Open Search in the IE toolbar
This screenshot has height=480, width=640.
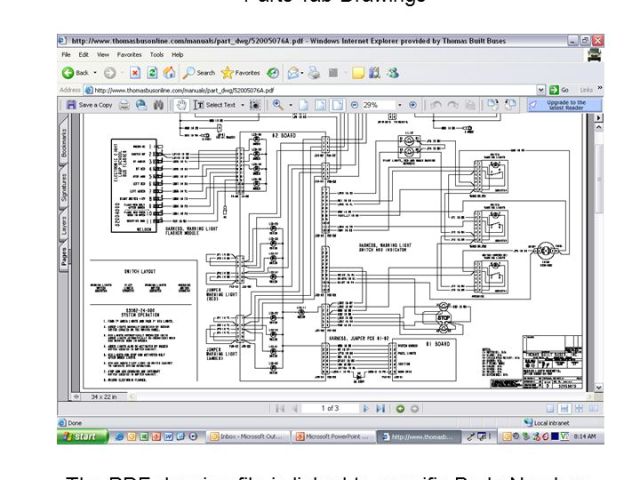[199, 73]
